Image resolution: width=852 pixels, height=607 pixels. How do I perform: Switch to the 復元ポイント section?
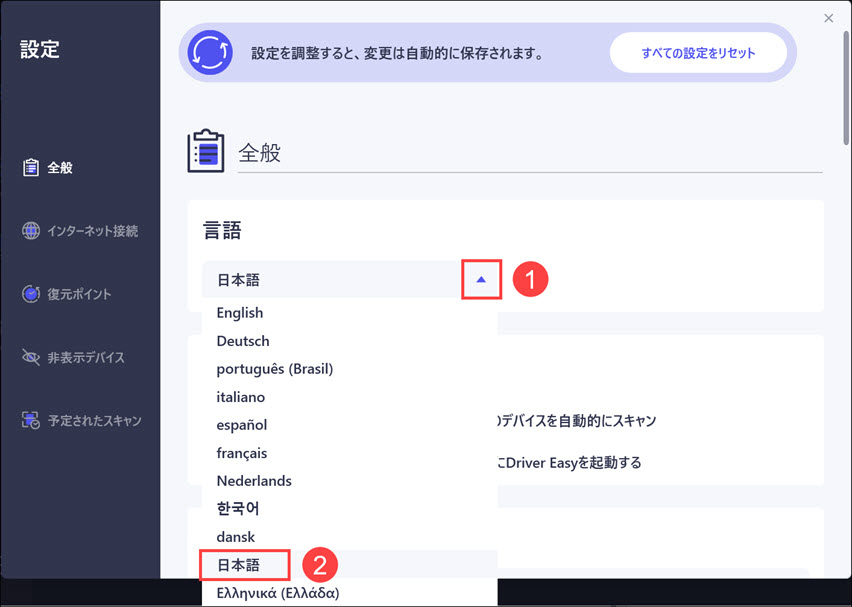79,294
